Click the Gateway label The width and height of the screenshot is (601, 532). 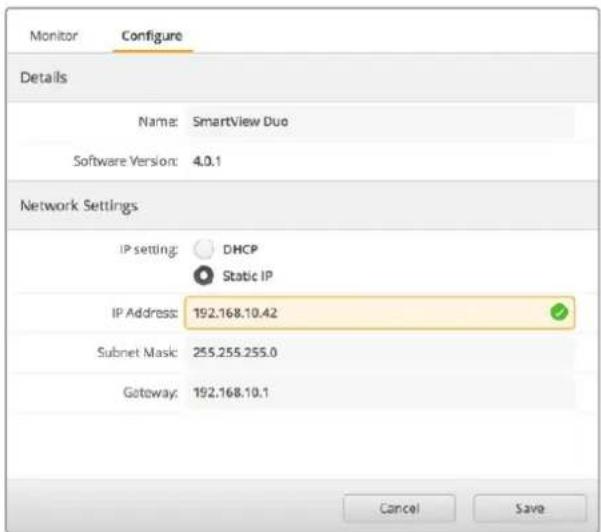pos(150,392)
